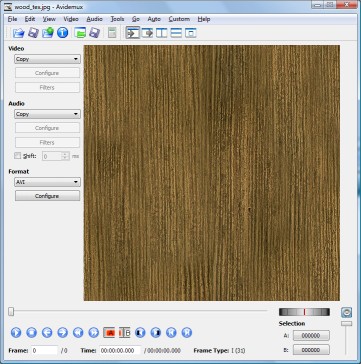Open the Tools menu
Viewport: 361px width, 364px height.
click(117, 19)
